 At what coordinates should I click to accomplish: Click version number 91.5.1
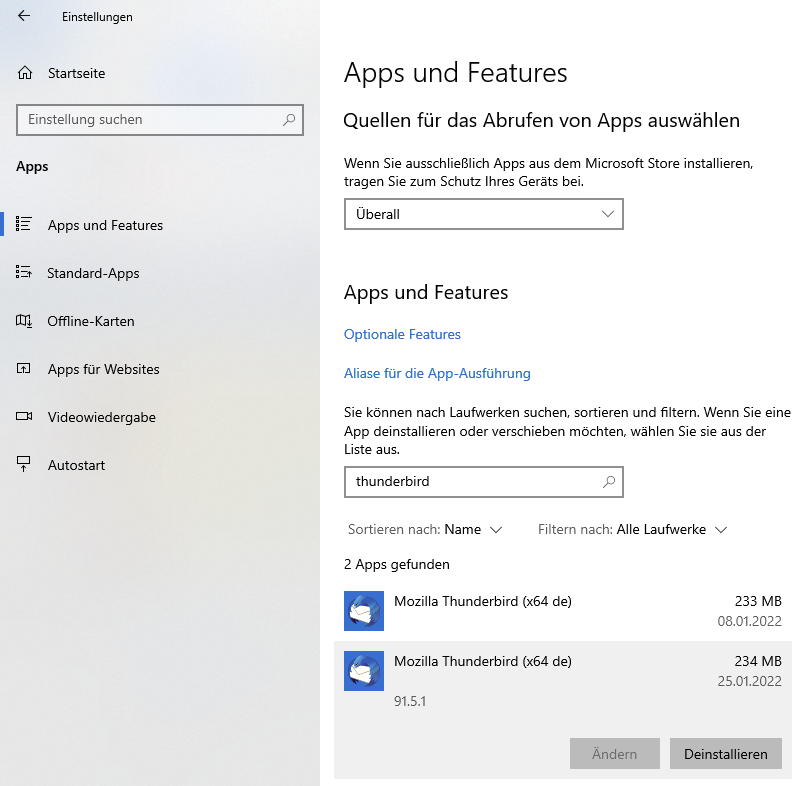point(410,701)
